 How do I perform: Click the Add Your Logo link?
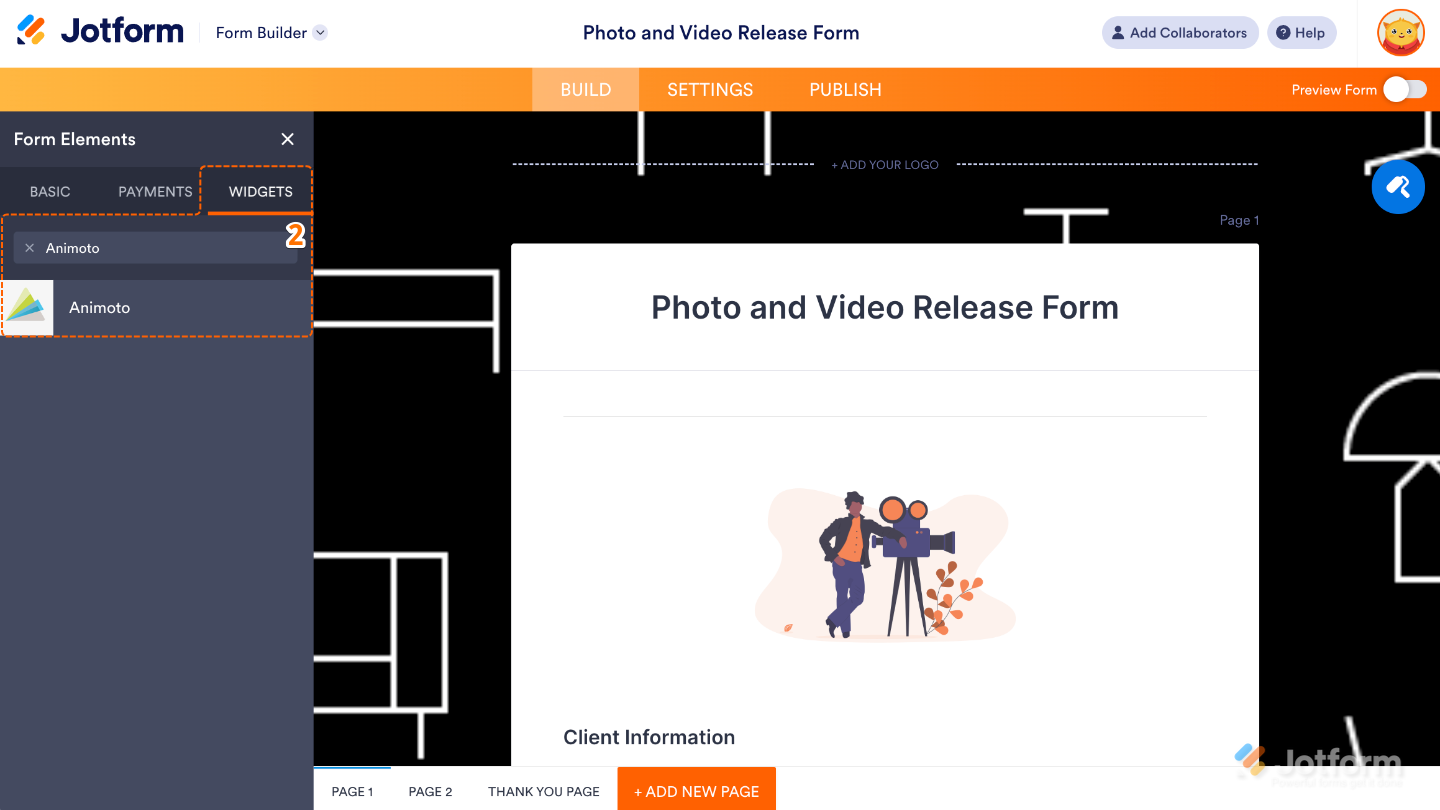885,165
